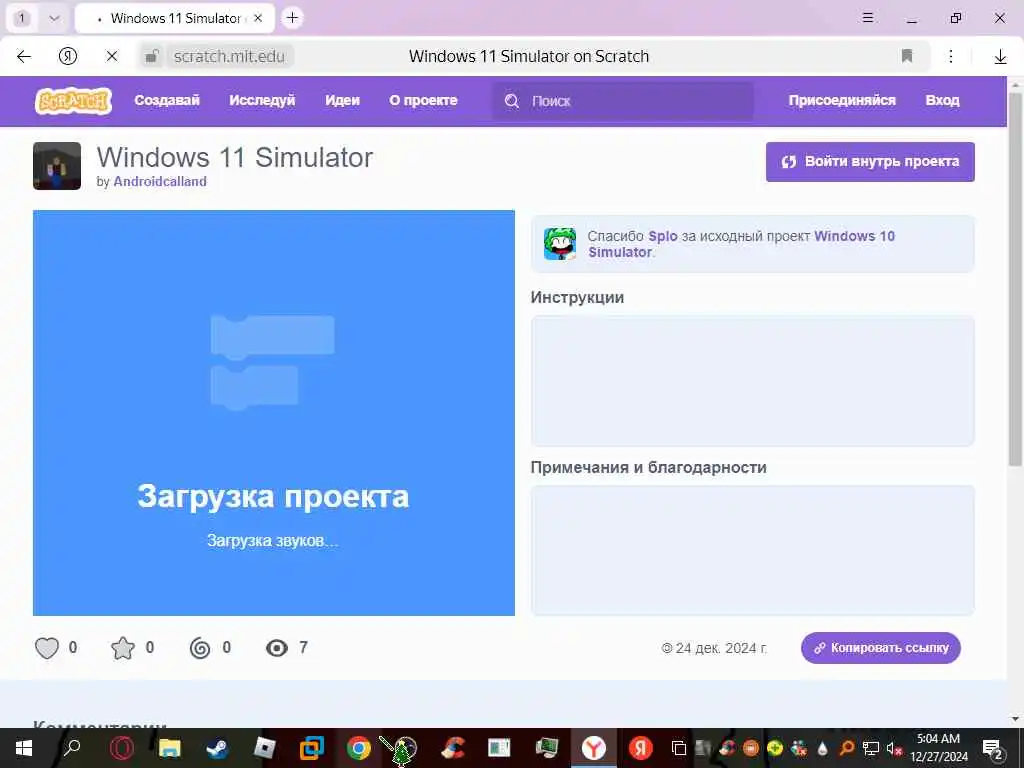This screenshot has height=768, width=1024.
Task: Open Google Chrome from the taskbar
Action: pos(359,748)
